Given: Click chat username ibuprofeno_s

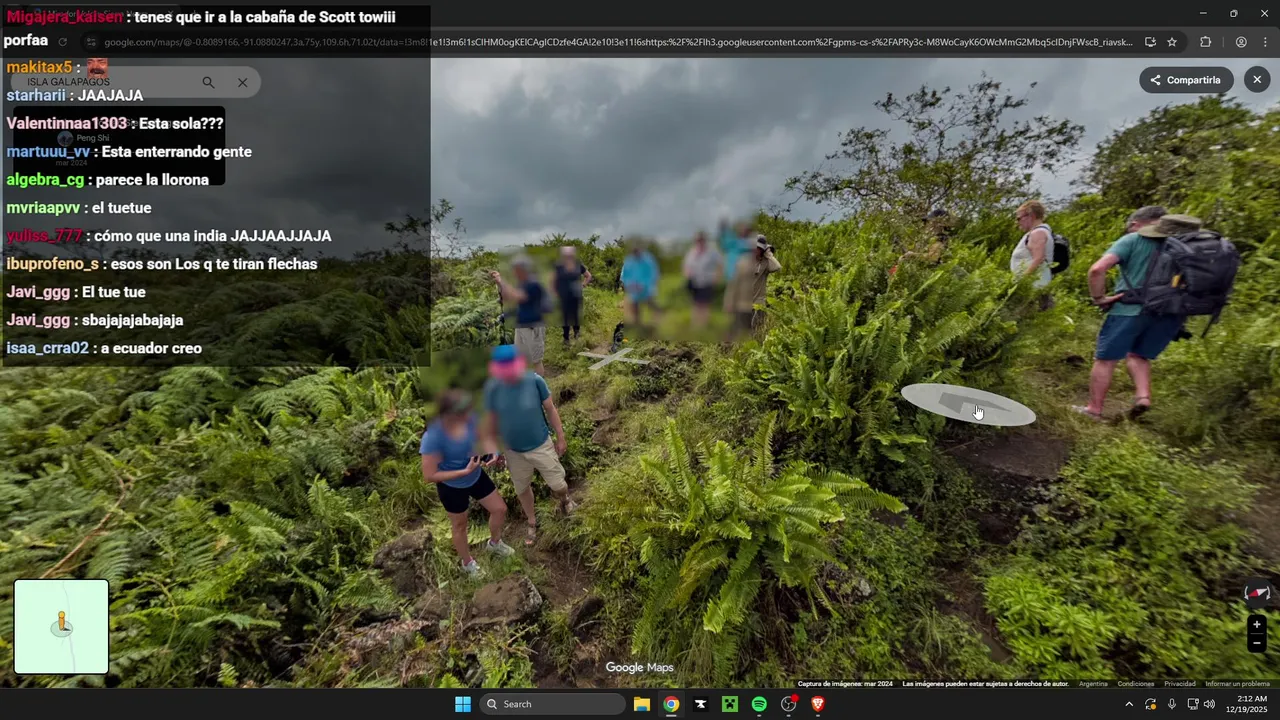Looking at the screenshot, I should click(53, 264).
